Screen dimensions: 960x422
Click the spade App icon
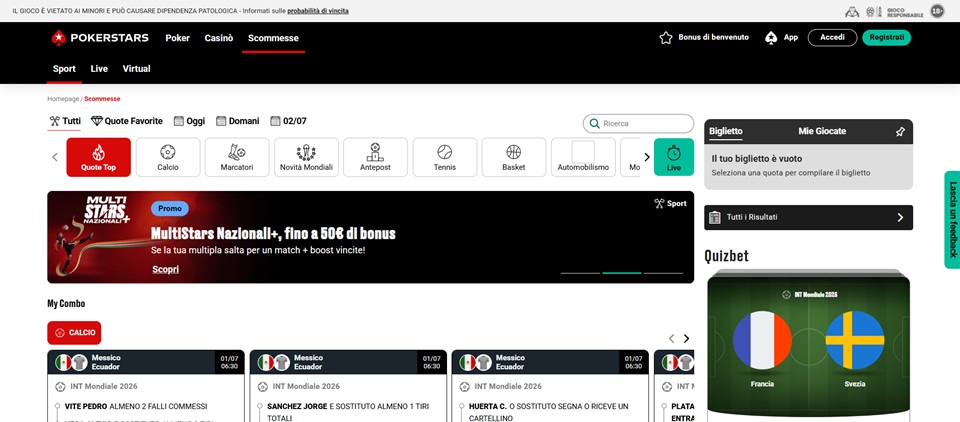[771, 38]
